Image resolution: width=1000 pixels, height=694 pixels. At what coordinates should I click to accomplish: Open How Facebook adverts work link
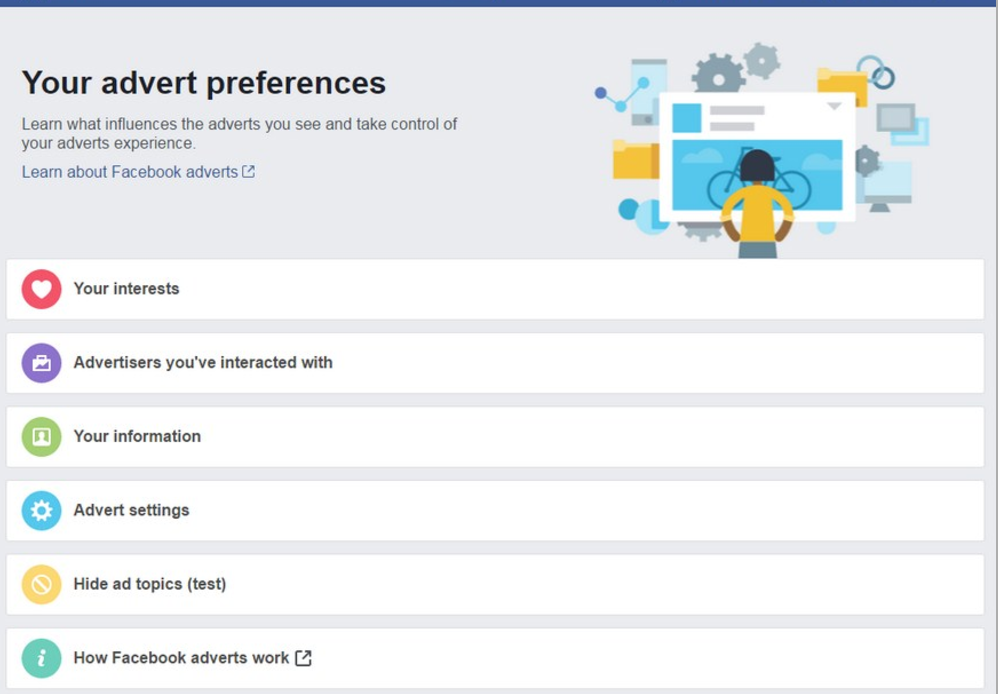181,658
